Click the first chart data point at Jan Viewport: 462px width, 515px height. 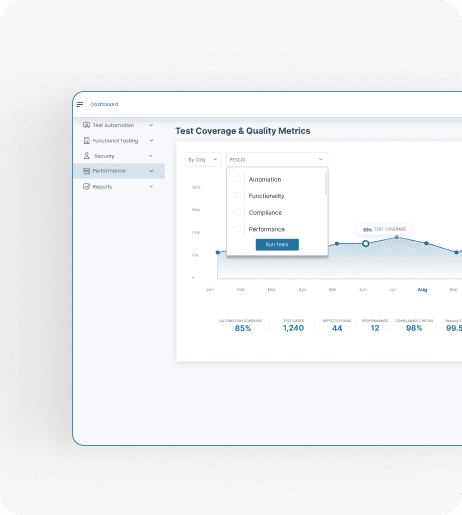click(218, 252)
